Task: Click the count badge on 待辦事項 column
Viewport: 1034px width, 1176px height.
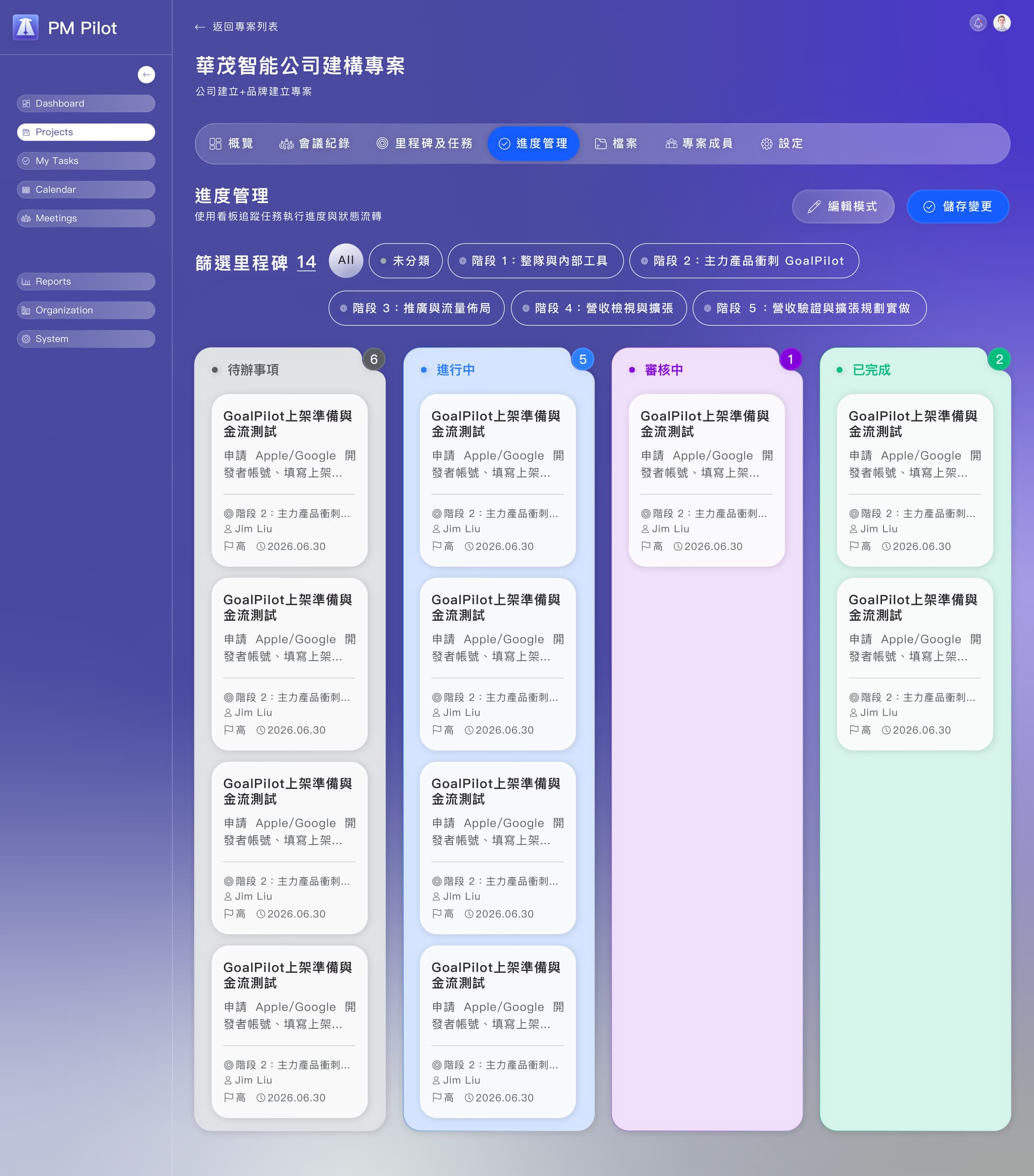Action: (x=374, y=359)
